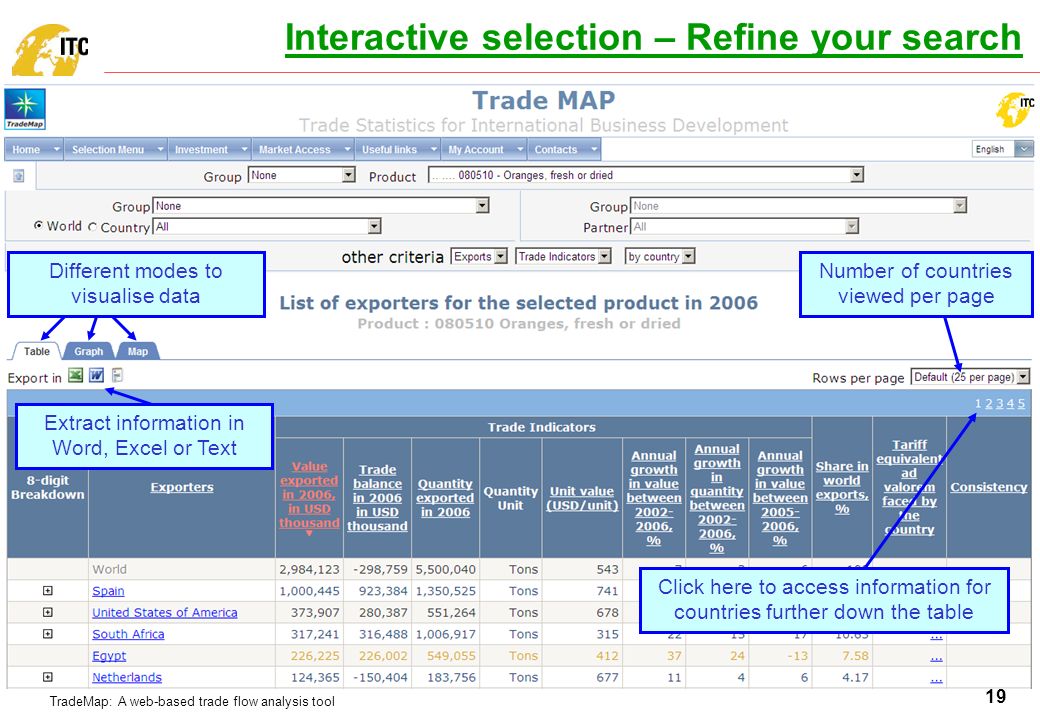Image resolution: width=1040 pixels, height=720 pixels.
Task: Open the Netherlands exporter link
Action: tap(127, 677)
